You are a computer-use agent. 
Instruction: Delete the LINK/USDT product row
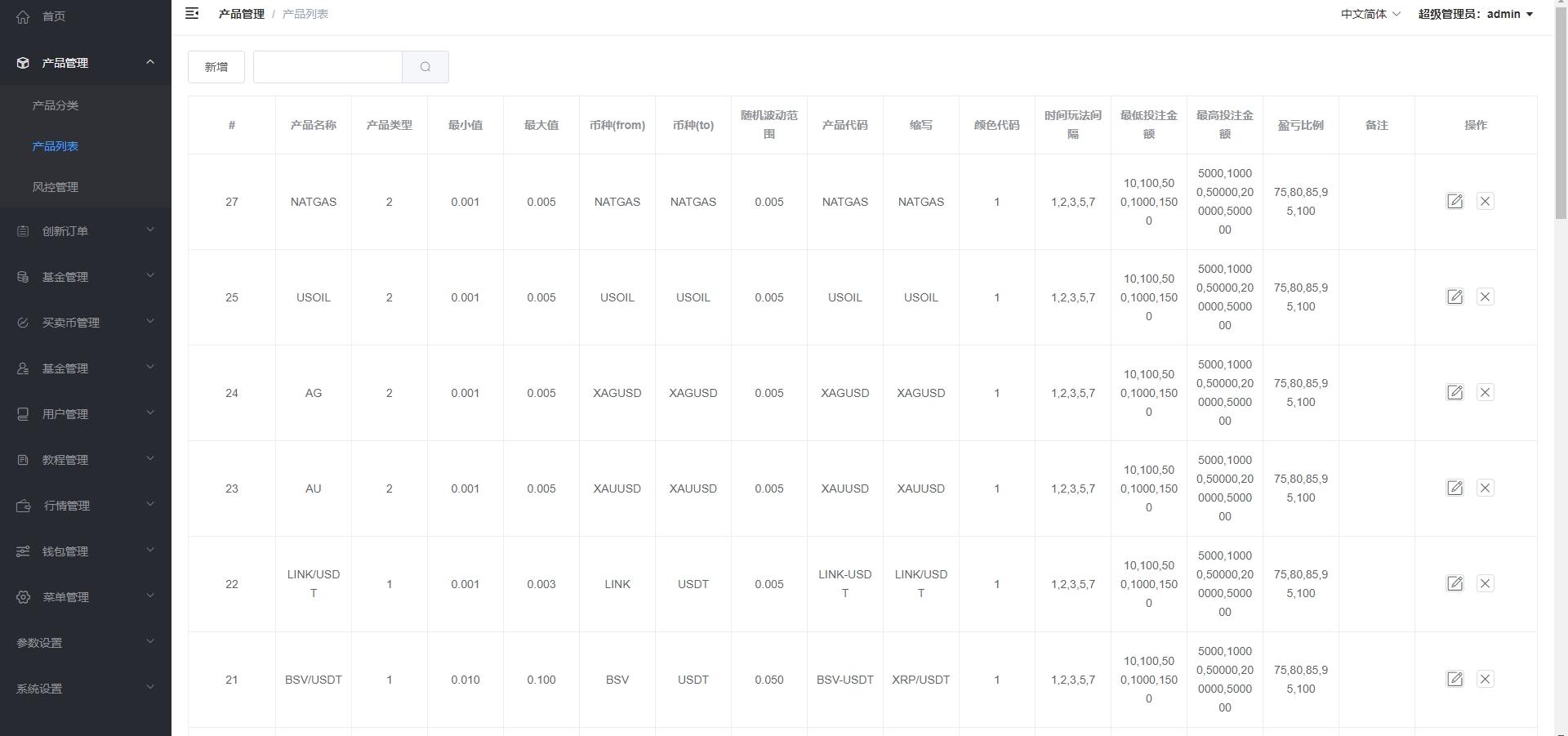(1485, 583)
